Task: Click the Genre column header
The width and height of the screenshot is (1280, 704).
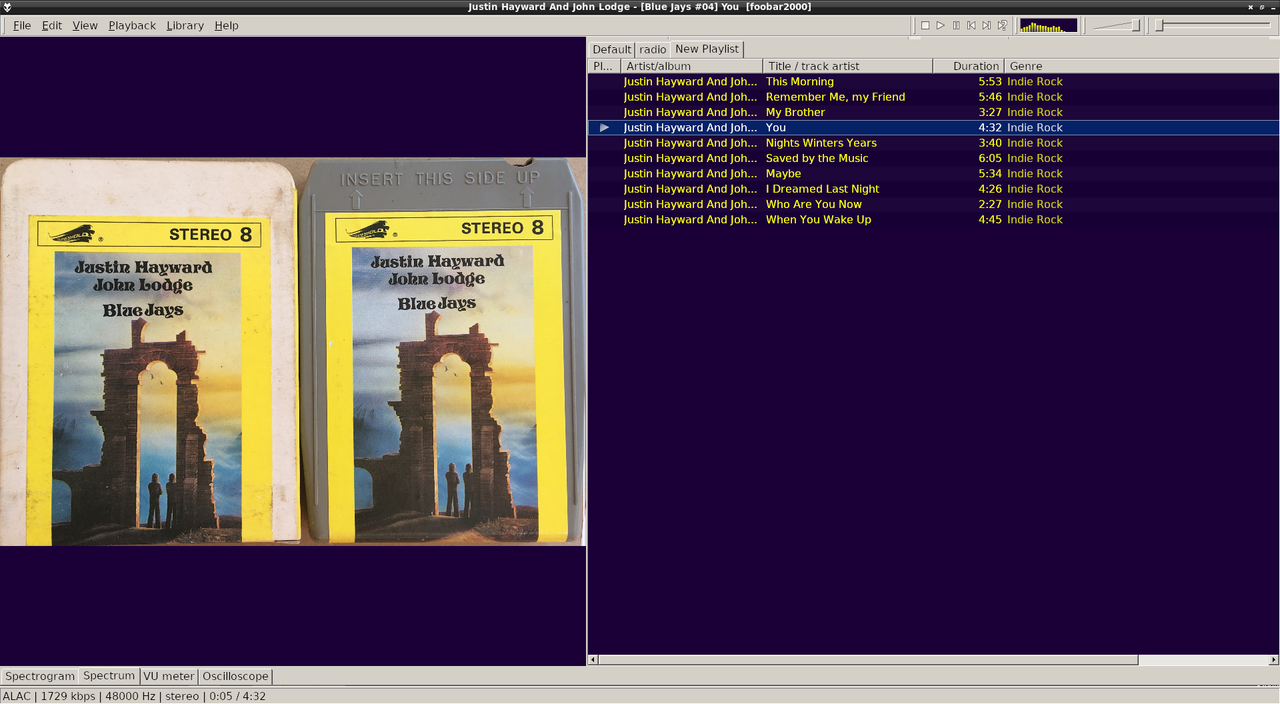Action: tap(1140, 66)
